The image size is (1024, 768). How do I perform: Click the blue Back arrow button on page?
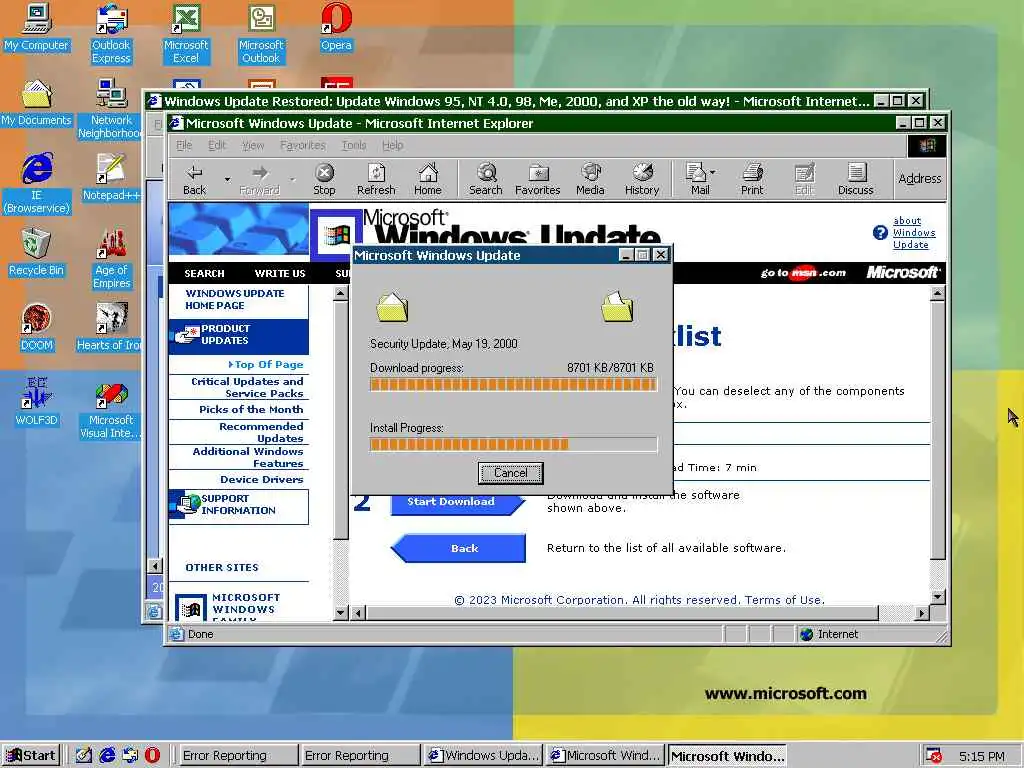[458, 548]
